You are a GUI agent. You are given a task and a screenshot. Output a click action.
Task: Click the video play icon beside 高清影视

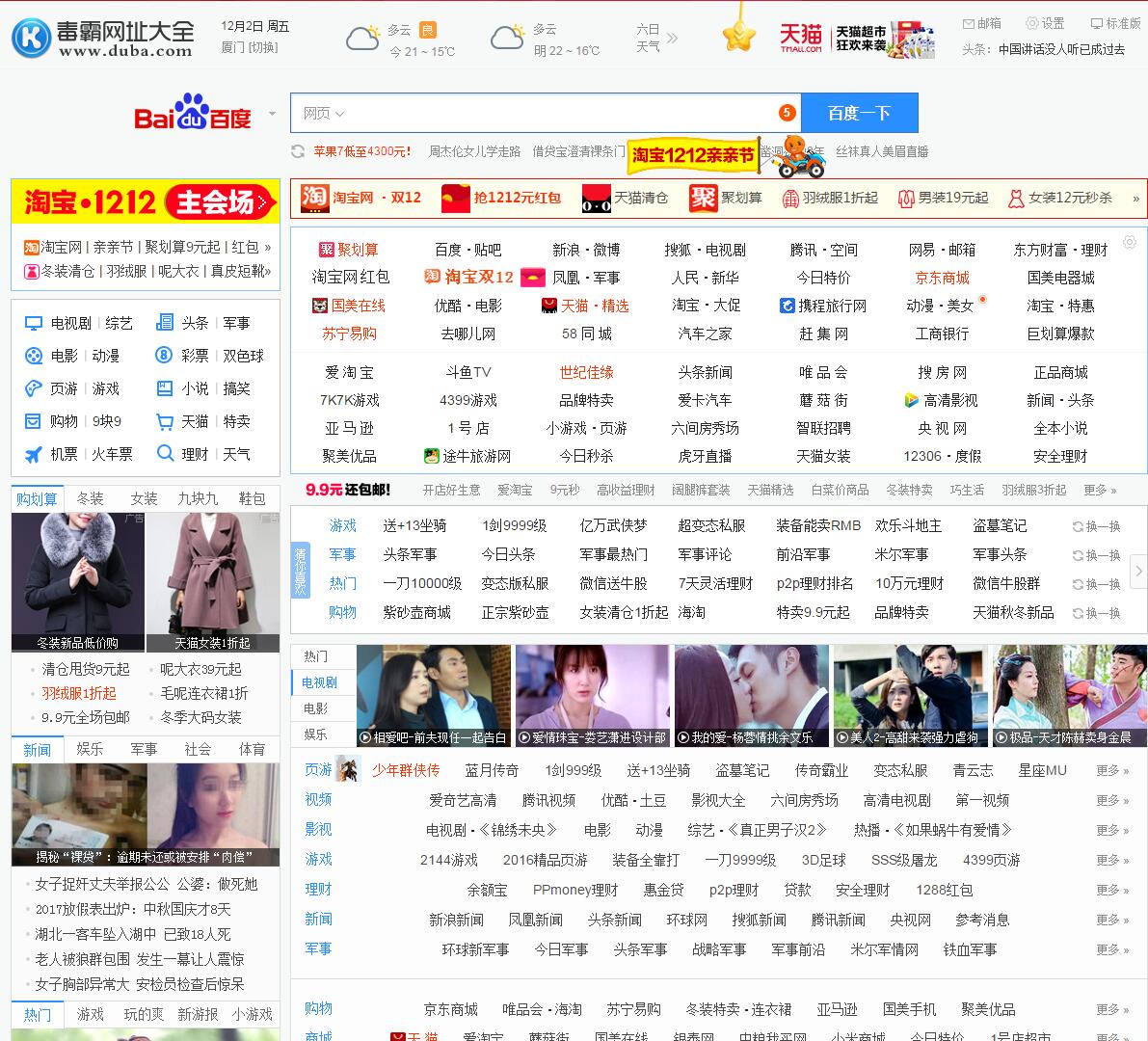(x=912, y=400)
